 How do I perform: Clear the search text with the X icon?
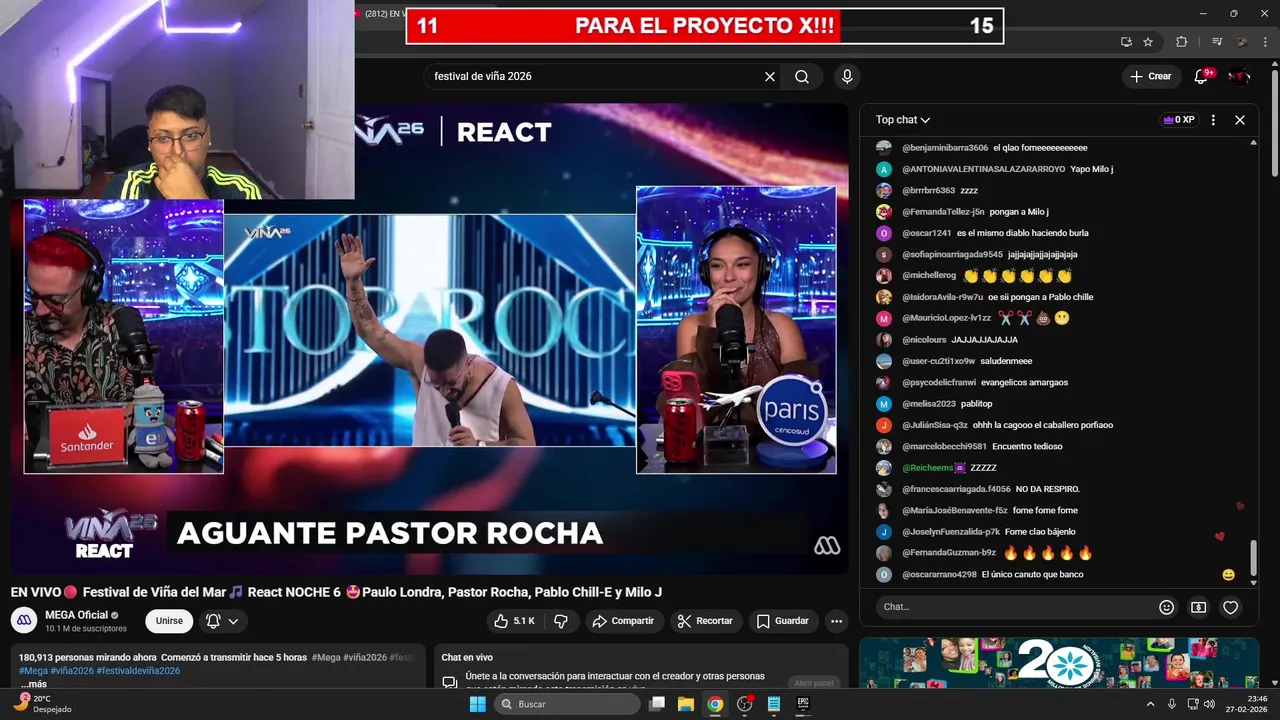(770, 77)
